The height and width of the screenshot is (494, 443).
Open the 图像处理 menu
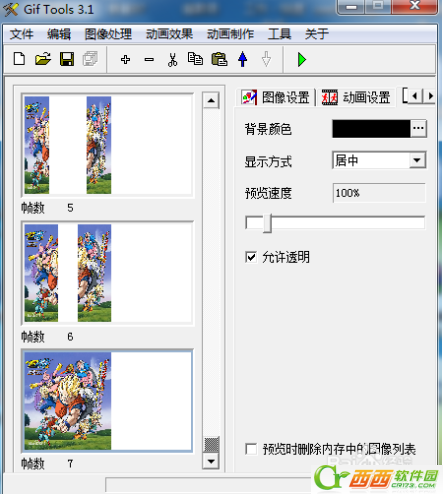(x=108, y=34)
